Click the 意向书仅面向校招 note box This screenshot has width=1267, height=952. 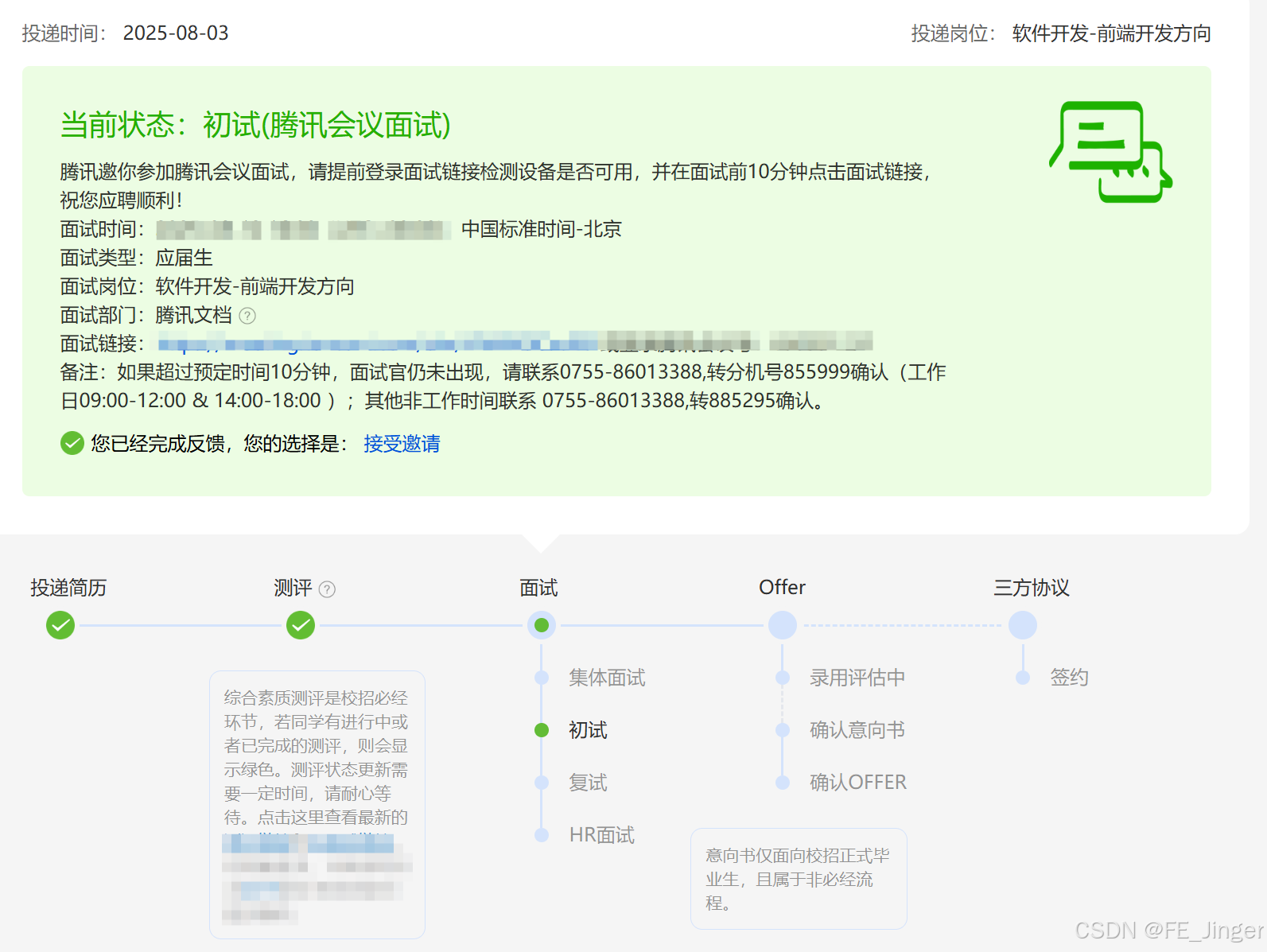tap(799, 879)
